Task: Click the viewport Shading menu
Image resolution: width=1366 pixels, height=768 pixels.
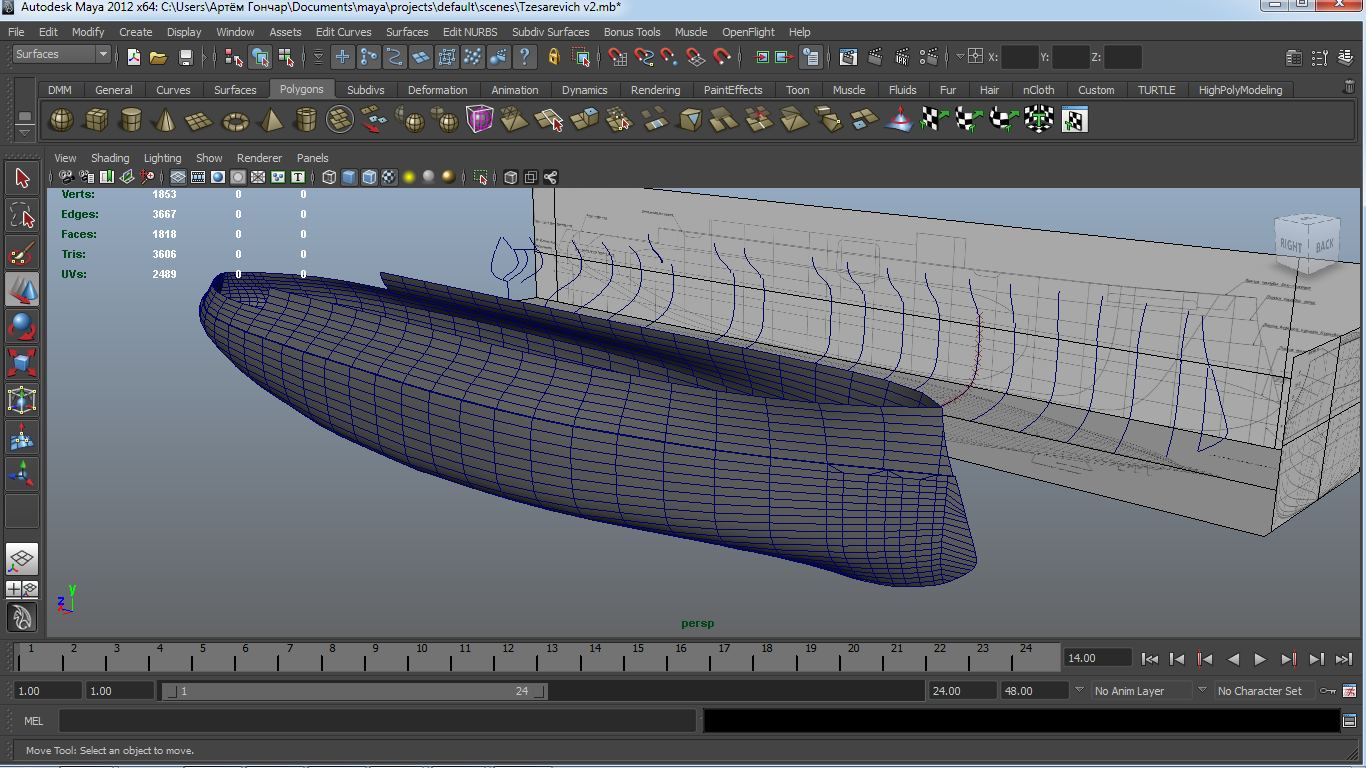Action: [110, 158]
